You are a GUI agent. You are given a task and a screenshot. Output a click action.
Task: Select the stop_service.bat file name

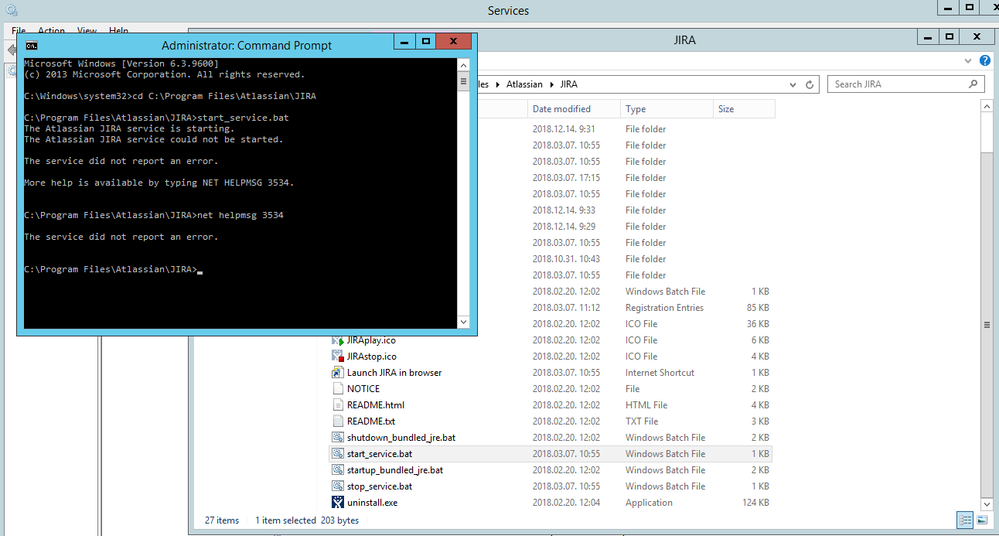[x=380, y=486]
